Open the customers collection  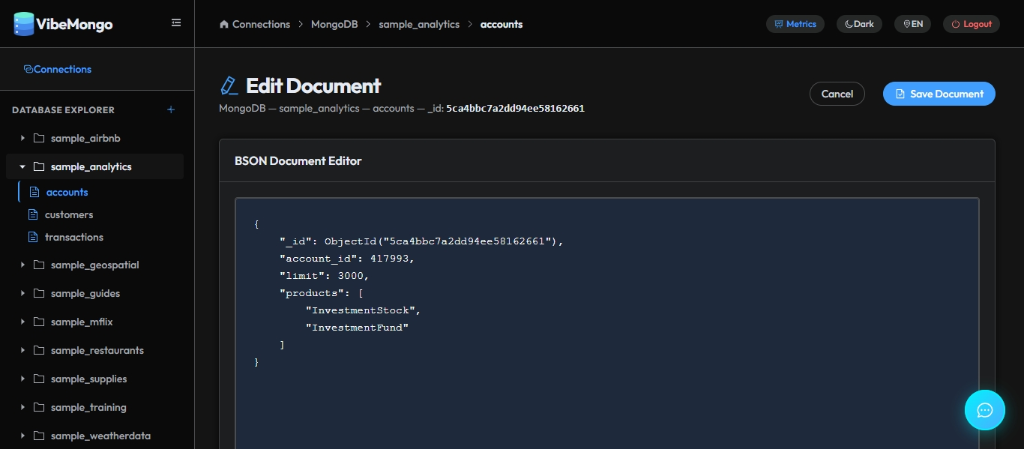[x=69, y=215]
